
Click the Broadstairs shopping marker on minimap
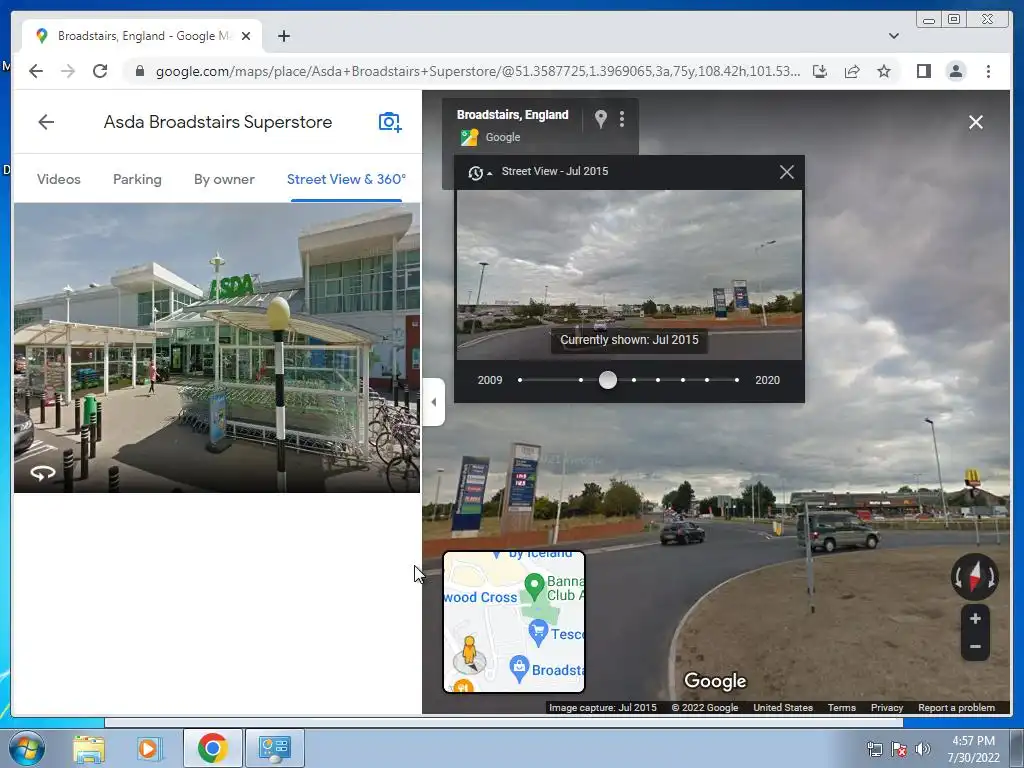(x=519, y=669)
